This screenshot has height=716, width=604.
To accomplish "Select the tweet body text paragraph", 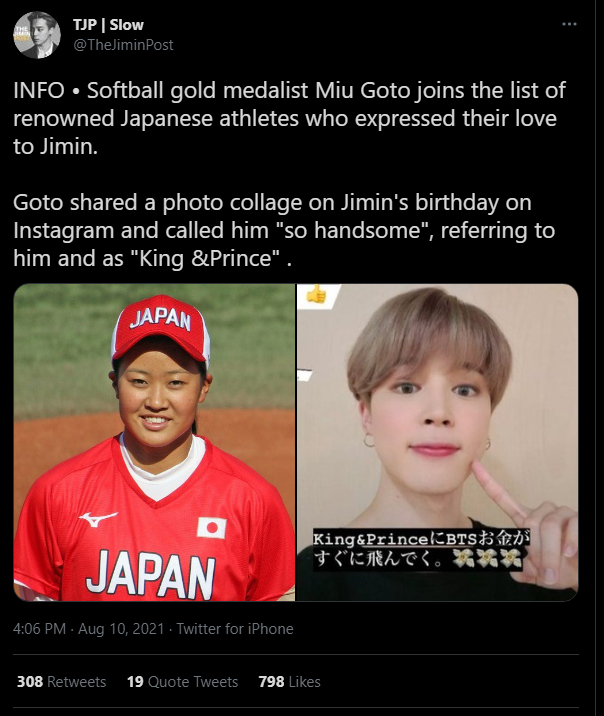I will tap(289, 174).
